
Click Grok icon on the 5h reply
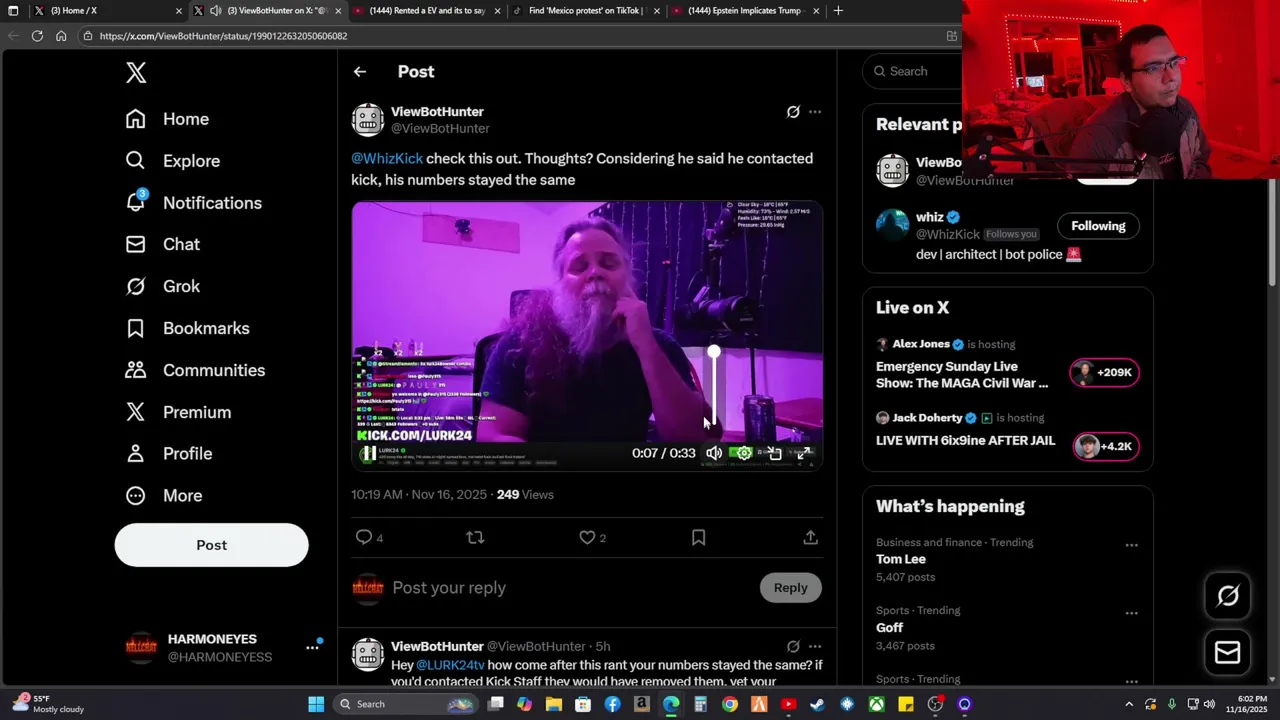click(793, 646)
